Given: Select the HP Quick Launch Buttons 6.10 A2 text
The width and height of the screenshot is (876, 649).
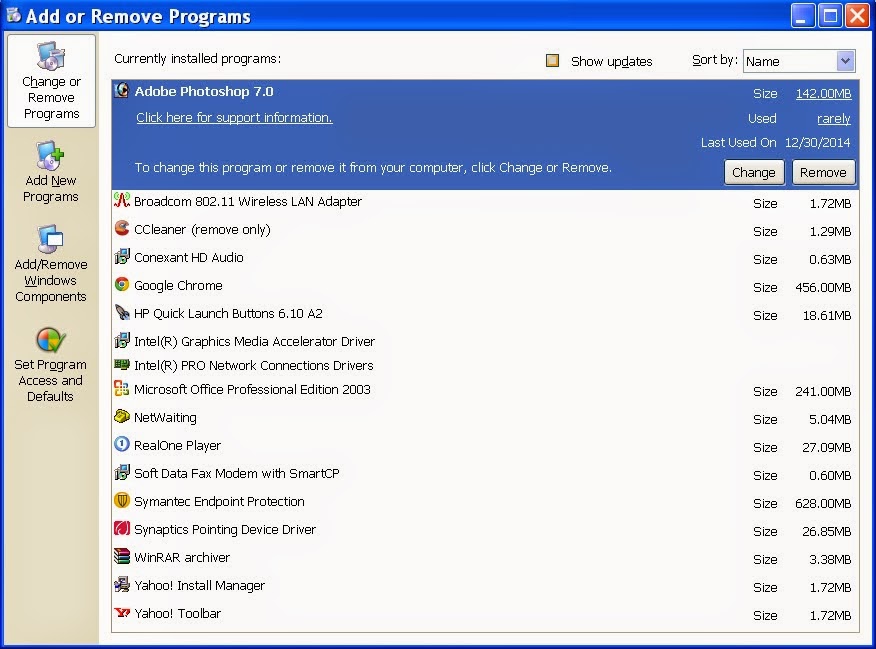Looking at the screenshot, I should pos(228,313).
